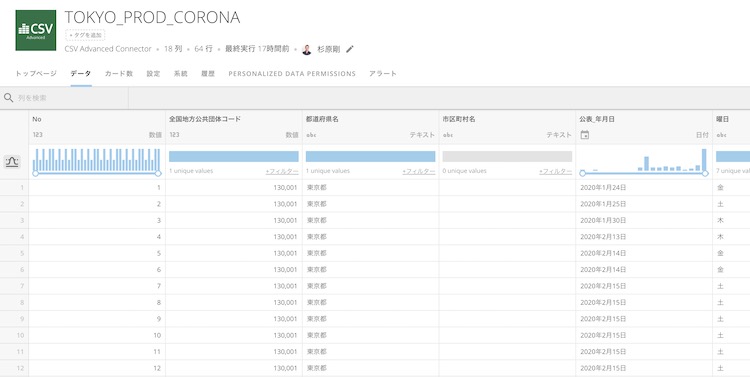The width and height of the screenshot is (750, 377).
Task: Click the abc type icon under 都道府県名
Action: click(x=311, y=135)
